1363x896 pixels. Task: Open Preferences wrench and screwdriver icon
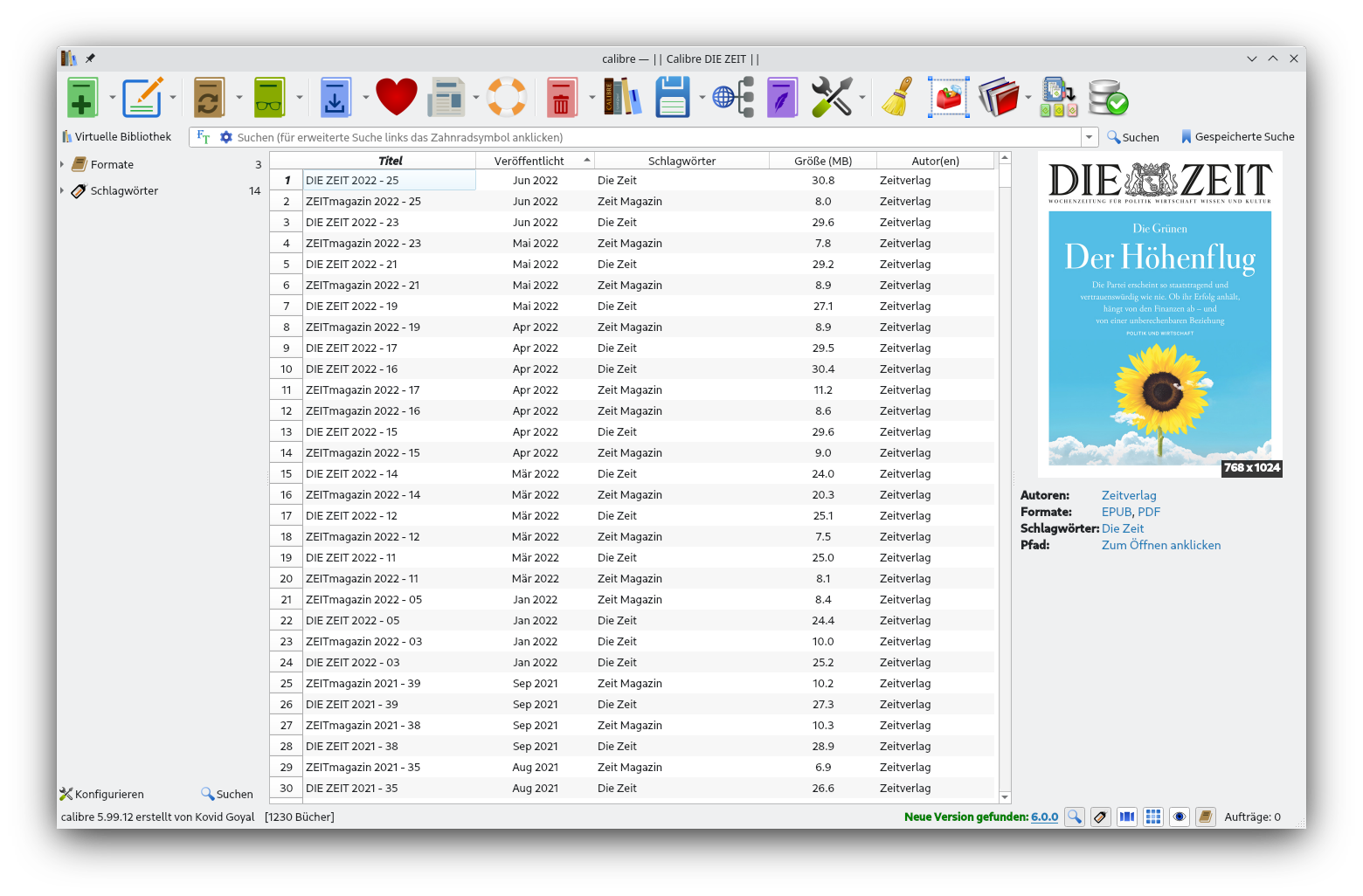832,97
